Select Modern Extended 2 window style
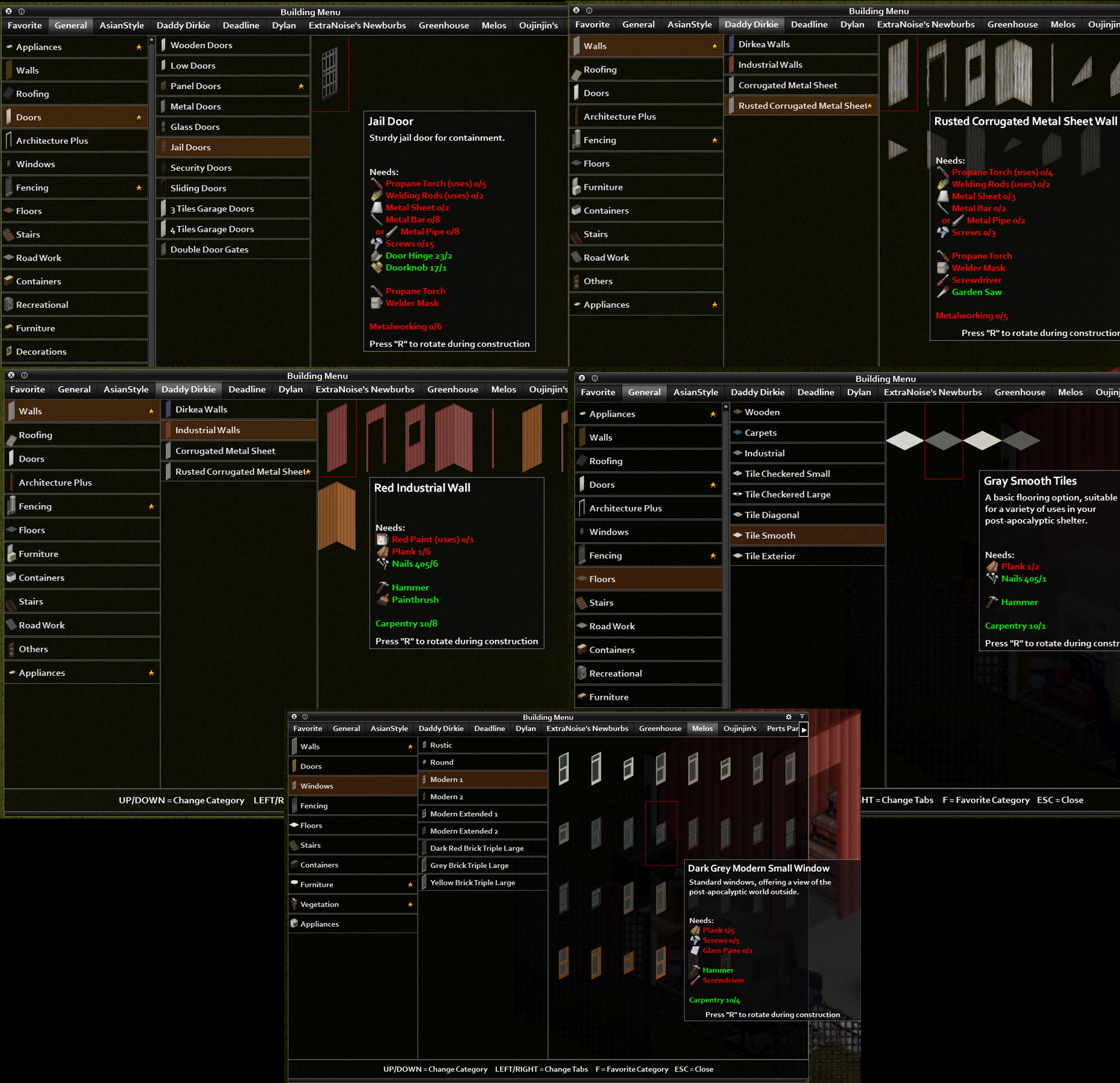 pos(483,831)
